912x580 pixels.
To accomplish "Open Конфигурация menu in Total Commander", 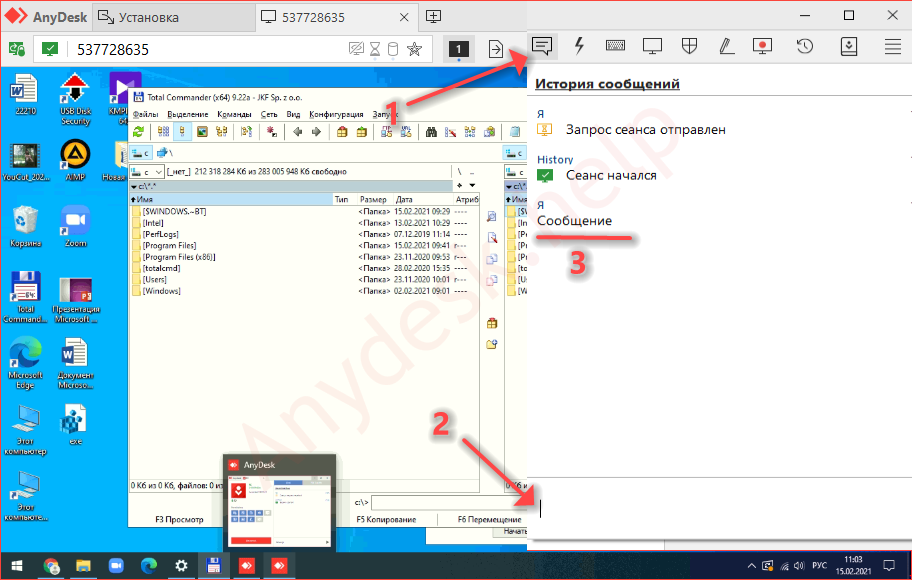I will 336,114.
